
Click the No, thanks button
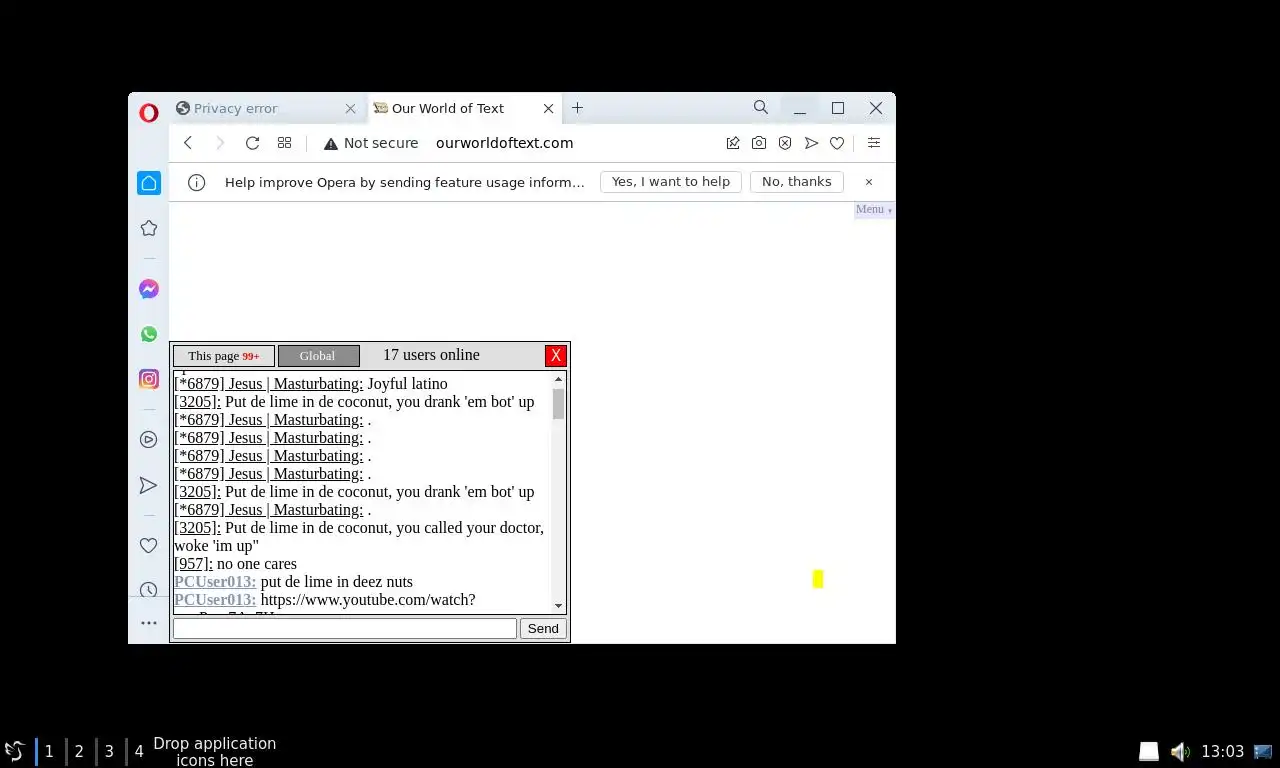[797, 182]
